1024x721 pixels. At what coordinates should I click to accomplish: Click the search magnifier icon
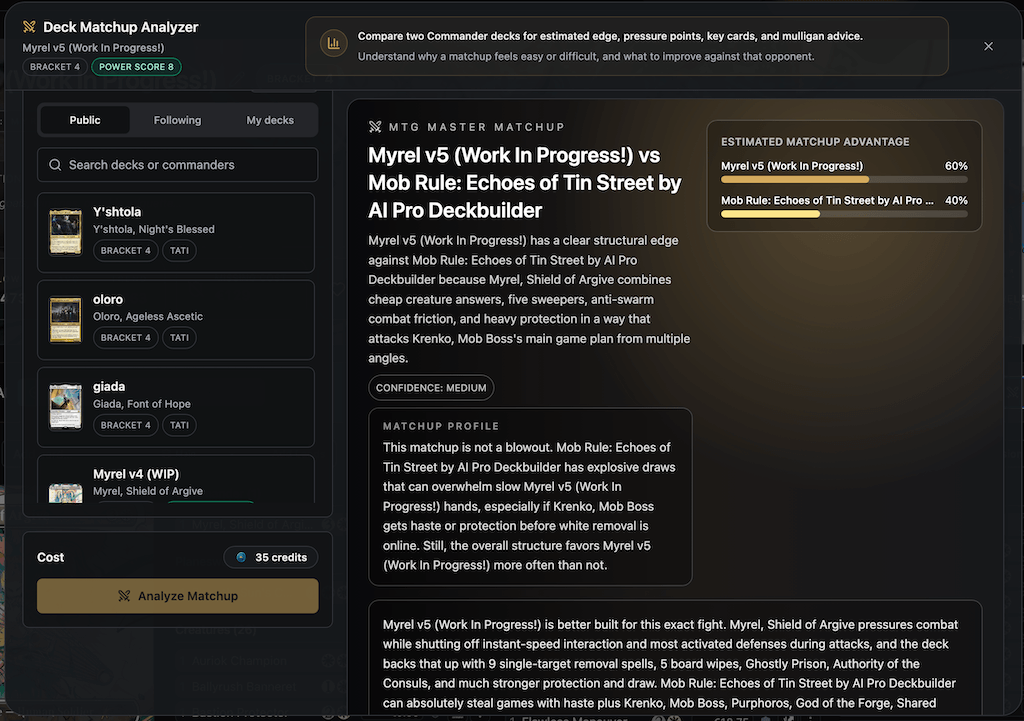pos(56,165)
